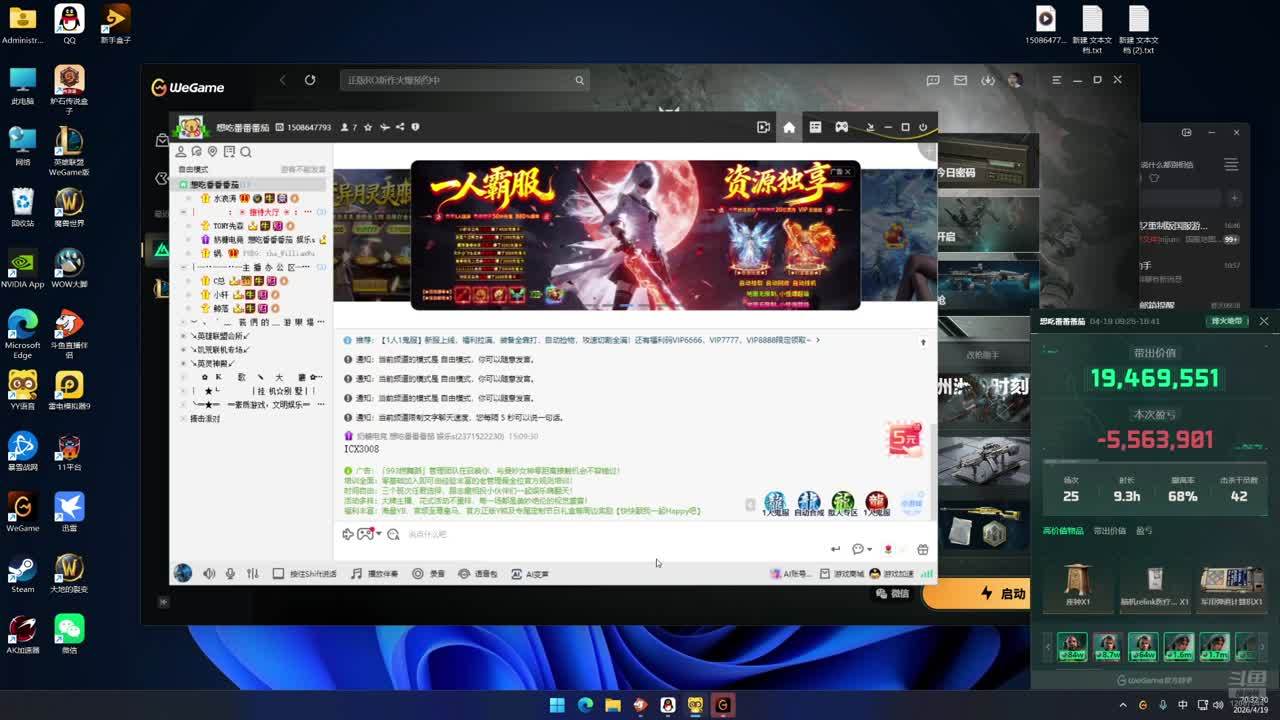Screen dimensions: 1280x720
Task: Click the home icon in YY header
Action: [789, 127]
